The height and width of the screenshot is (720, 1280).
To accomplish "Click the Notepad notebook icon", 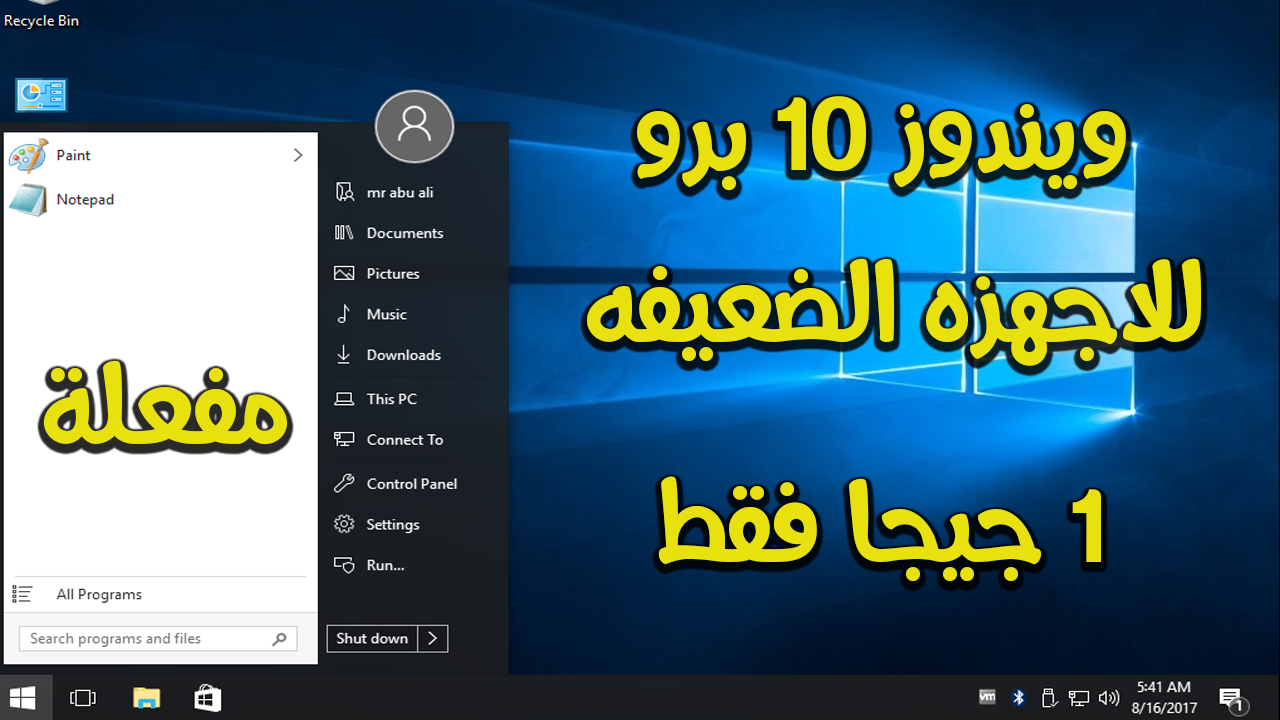I will pos(28,200).
